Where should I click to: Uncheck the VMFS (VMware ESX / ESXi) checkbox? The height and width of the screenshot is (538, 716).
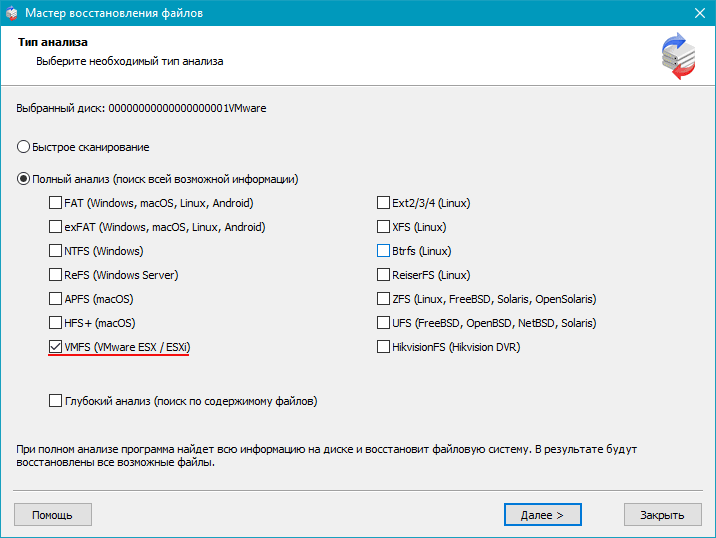55,347
